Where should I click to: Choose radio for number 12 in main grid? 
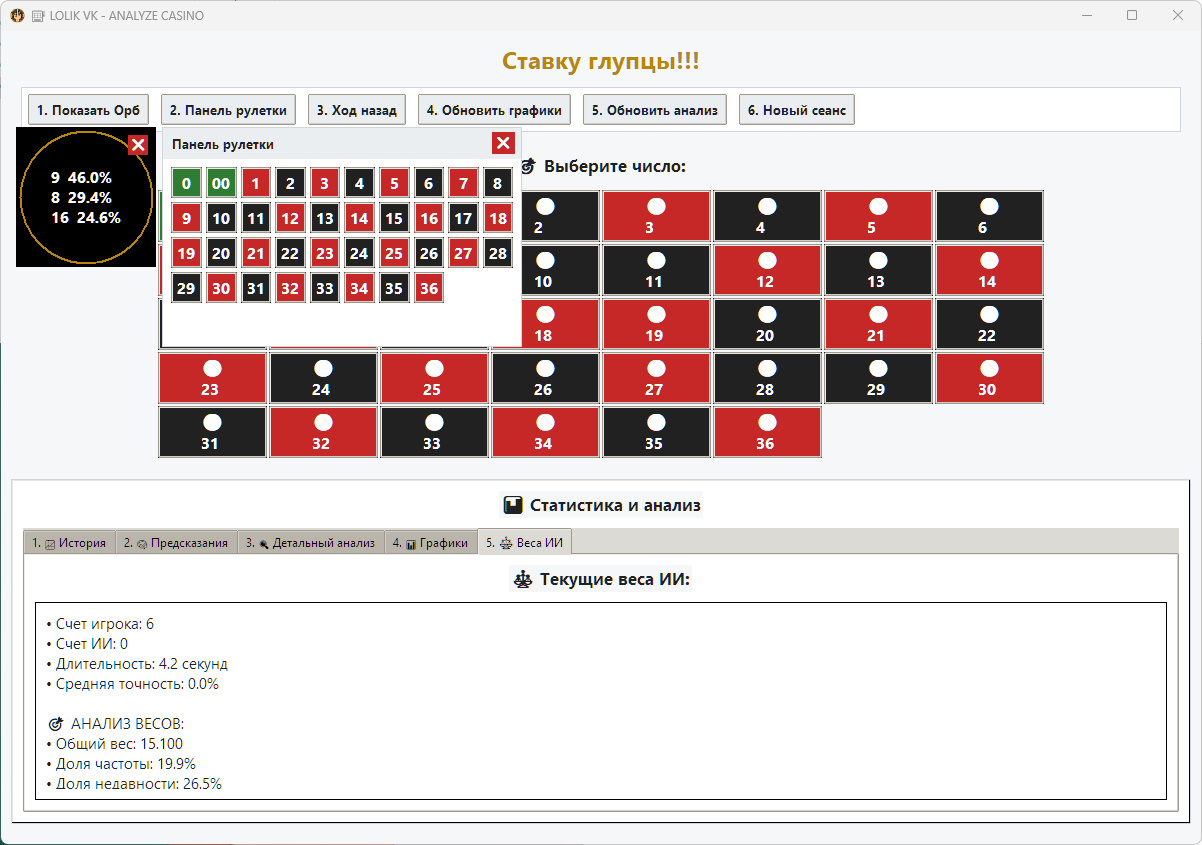coord(767,260)
